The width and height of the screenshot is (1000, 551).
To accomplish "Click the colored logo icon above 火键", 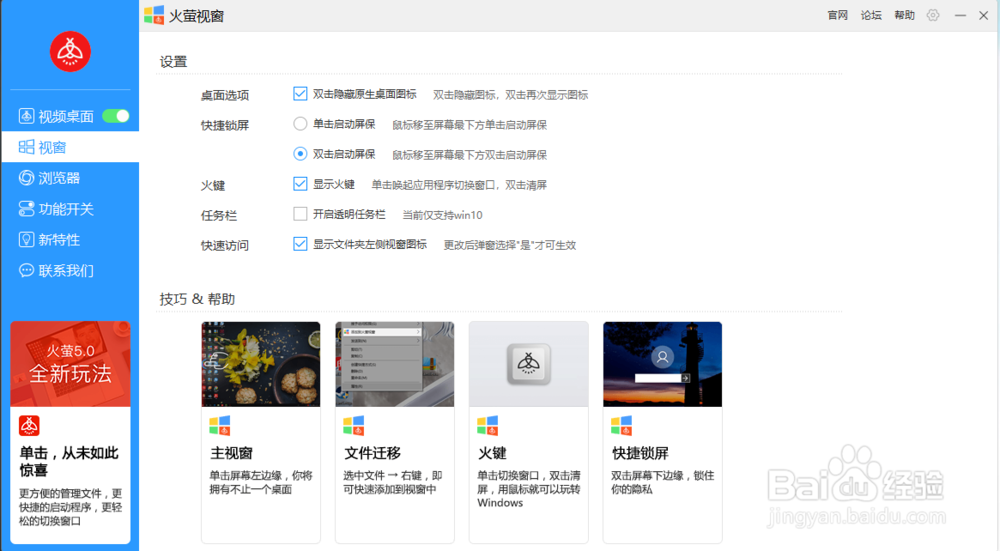I will click(x=488, y=425).
